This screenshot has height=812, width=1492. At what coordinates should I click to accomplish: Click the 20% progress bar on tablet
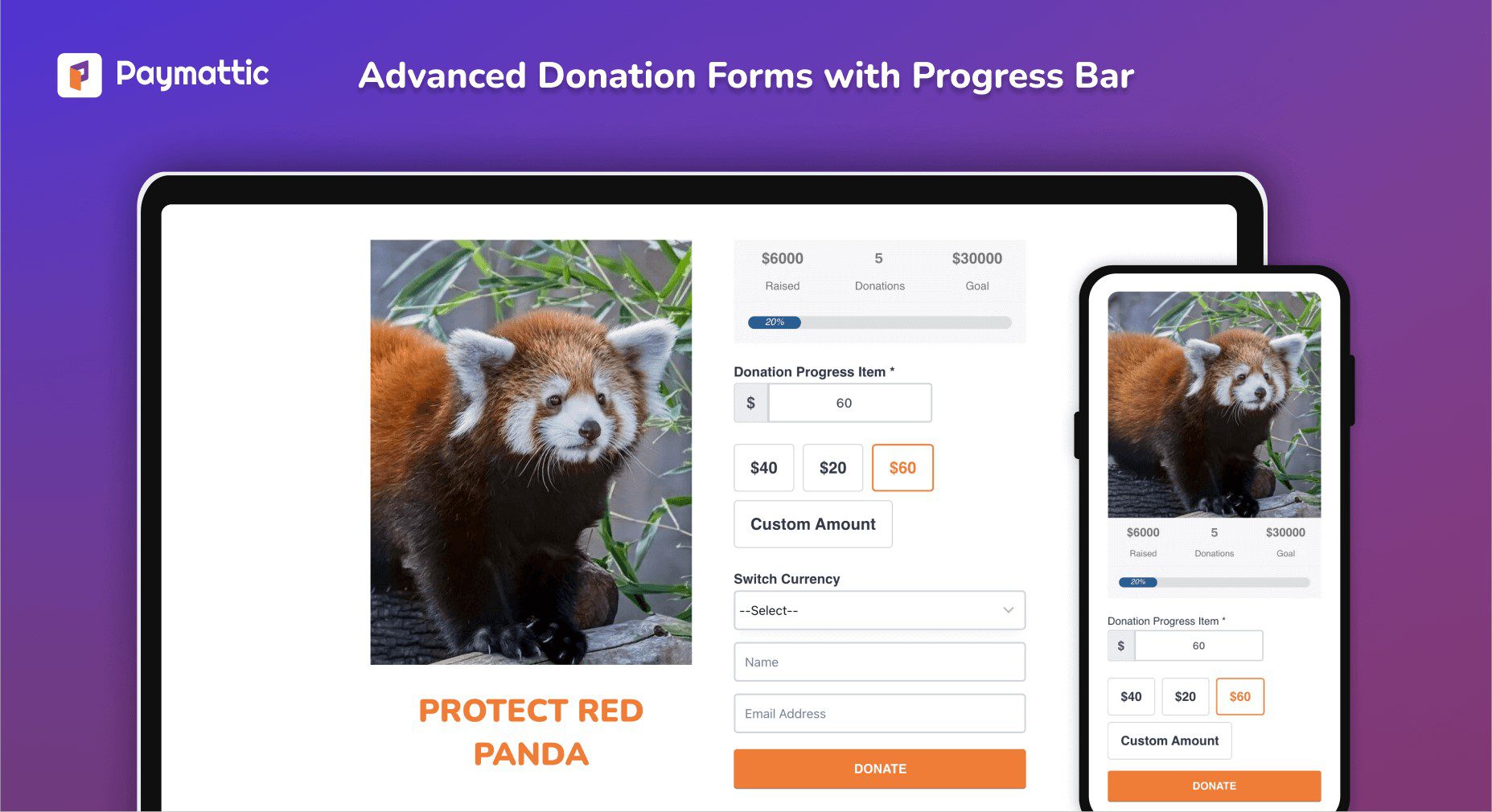tap(880, 322)
